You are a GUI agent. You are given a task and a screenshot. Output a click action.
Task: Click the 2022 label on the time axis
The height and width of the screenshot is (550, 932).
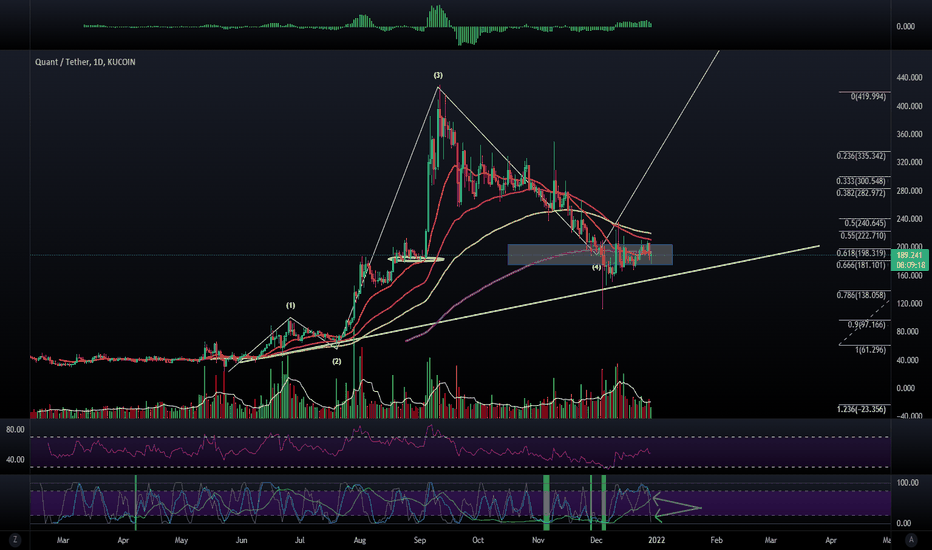656,540
